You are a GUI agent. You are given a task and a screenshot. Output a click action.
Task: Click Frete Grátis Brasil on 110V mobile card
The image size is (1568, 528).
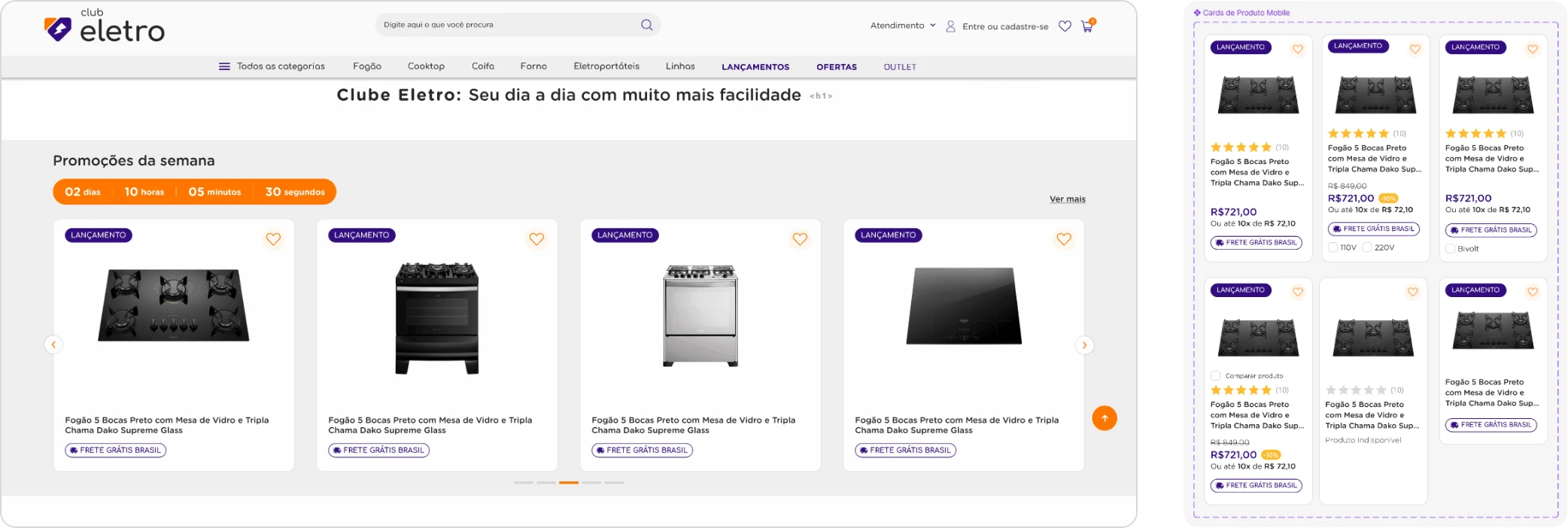tap(1374, 229)
